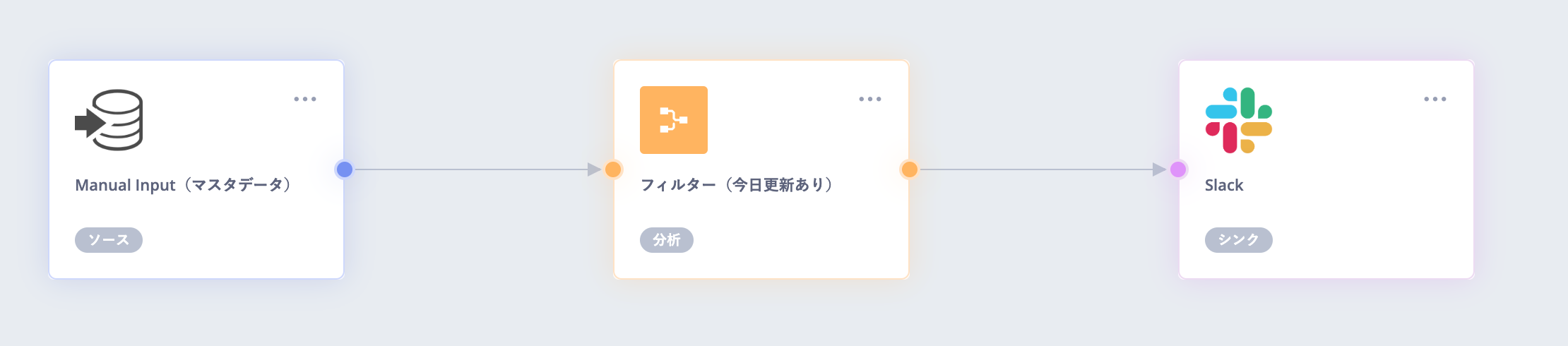Click the orange output port of filter node
This screenshot has height=346, width=1568.
(x=909, y=169)
